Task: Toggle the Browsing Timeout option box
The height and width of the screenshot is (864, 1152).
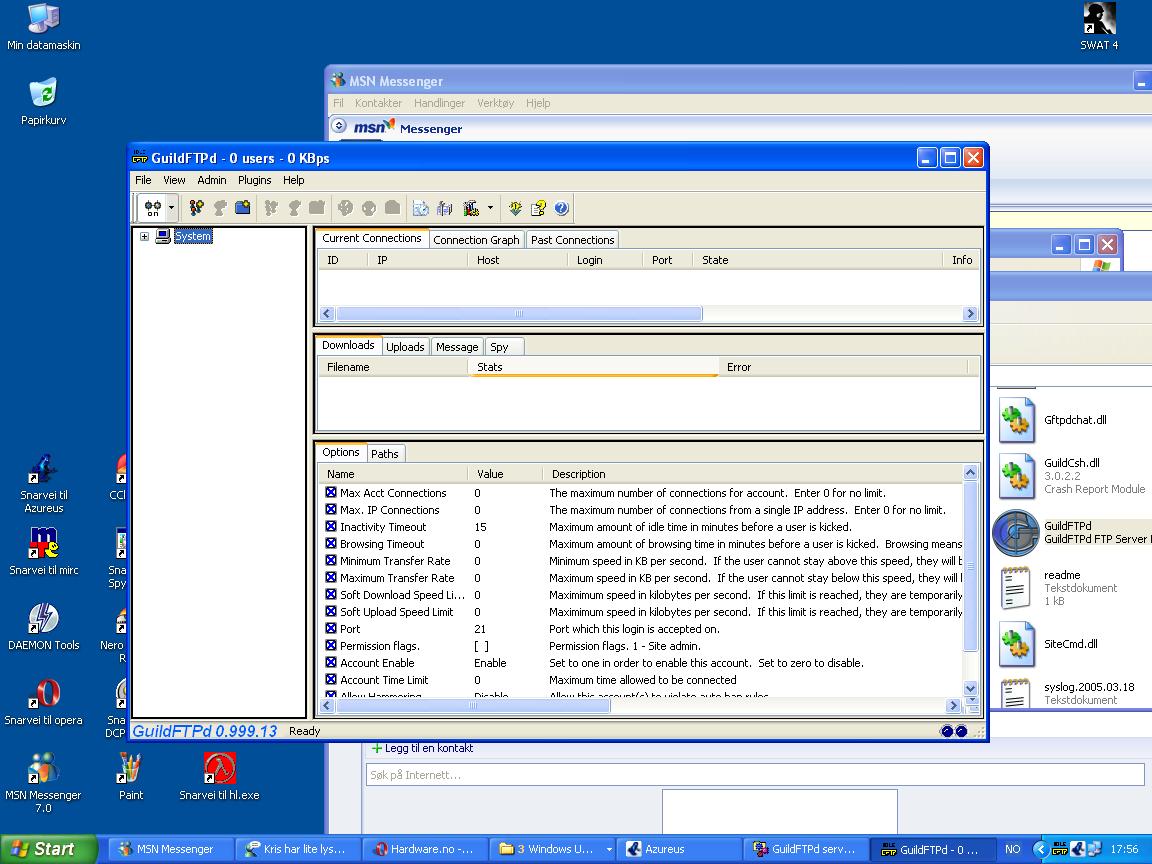Action: [331, 544]
